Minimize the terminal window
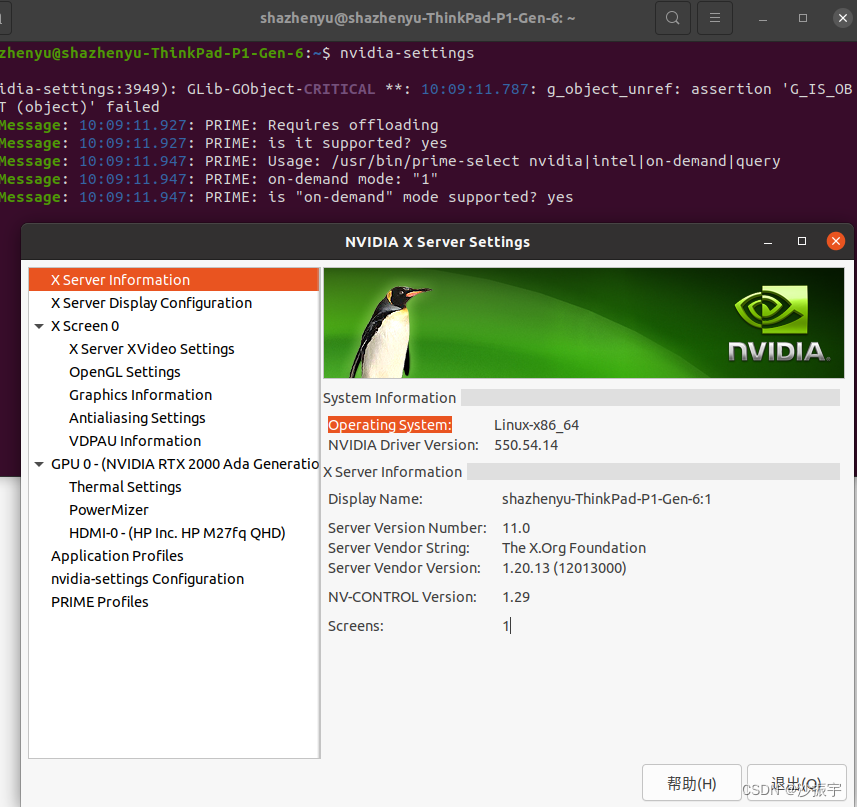The height and width of the screenshot is (807, 857). pyautogui.click(x=763, y=19)
